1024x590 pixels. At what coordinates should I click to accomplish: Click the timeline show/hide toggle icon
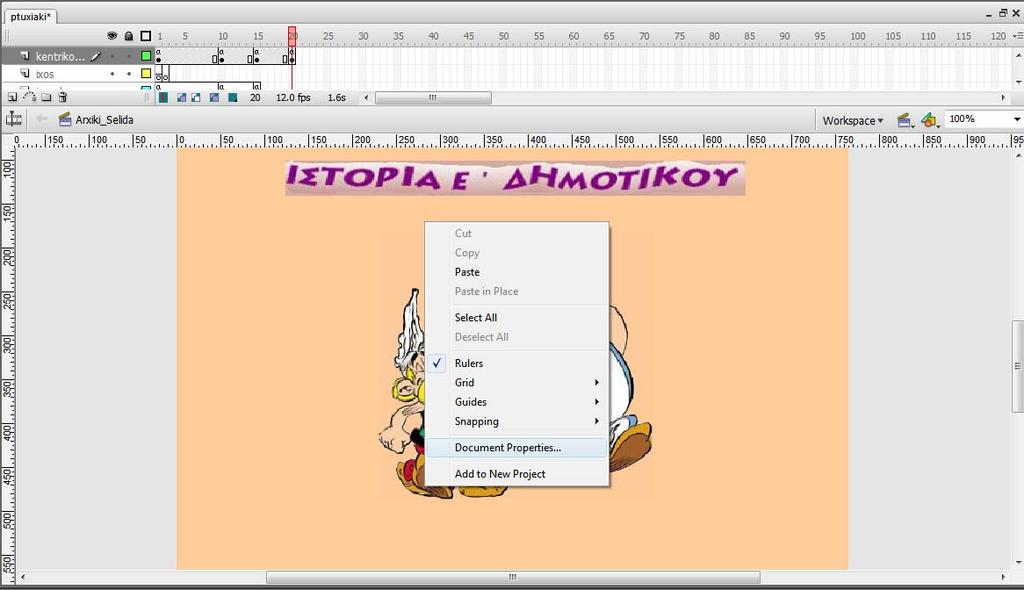(14, 120)
